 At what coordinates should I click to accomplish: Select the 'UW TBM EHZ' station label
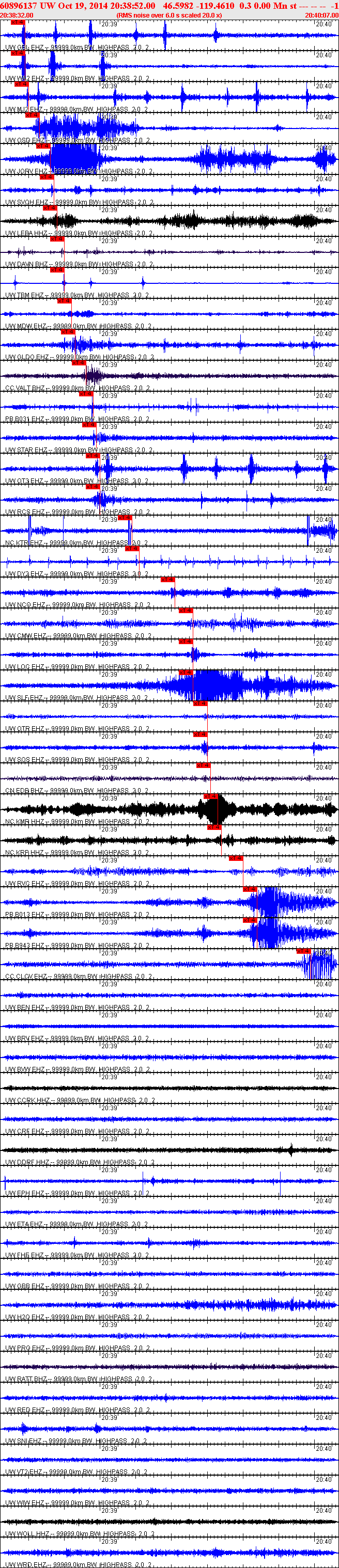pos(26,296)
